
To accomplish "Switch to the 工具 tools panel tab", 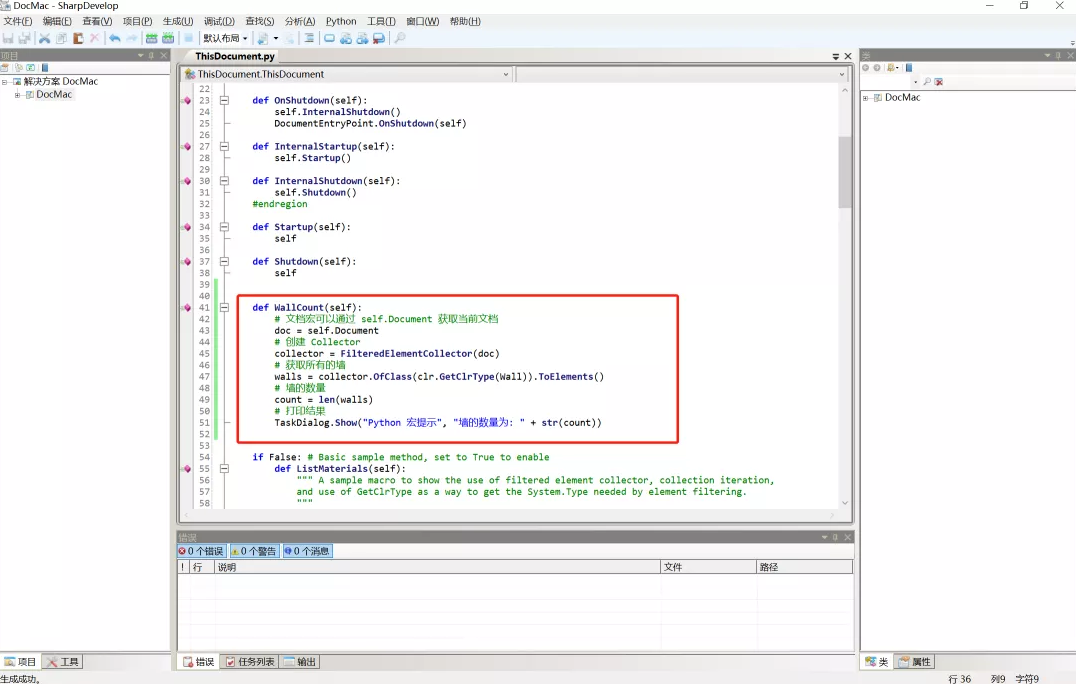I will coord(63,662).
